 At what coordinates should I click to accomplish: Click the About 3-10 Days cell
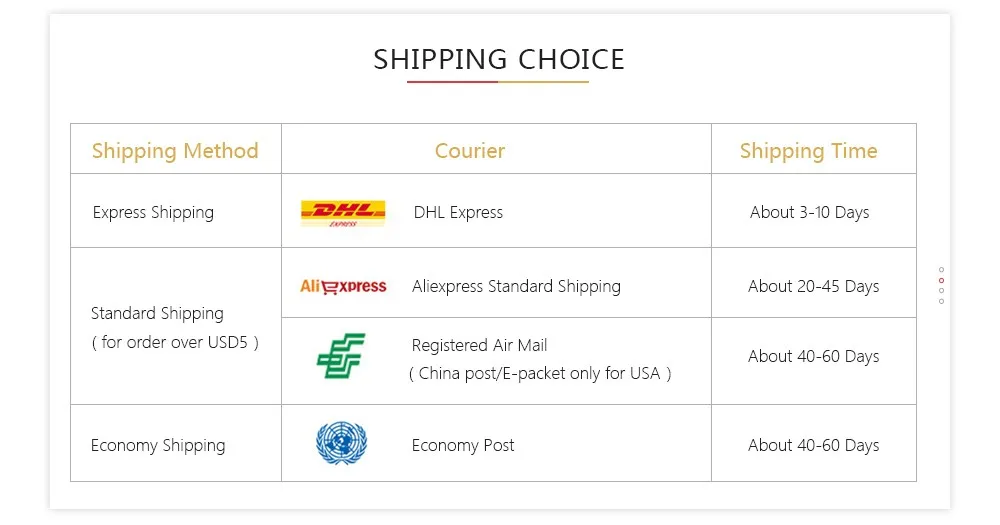[809, 212]
